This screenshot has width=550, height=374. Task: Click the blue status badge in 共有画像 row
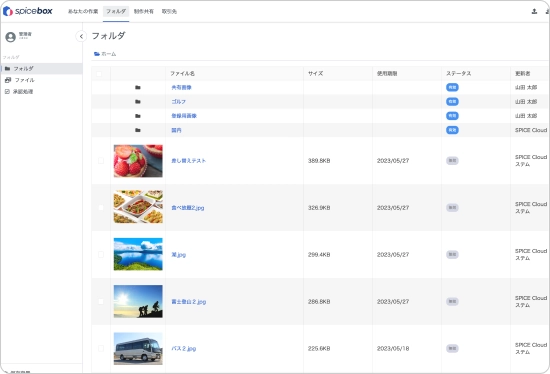(452, 87)
